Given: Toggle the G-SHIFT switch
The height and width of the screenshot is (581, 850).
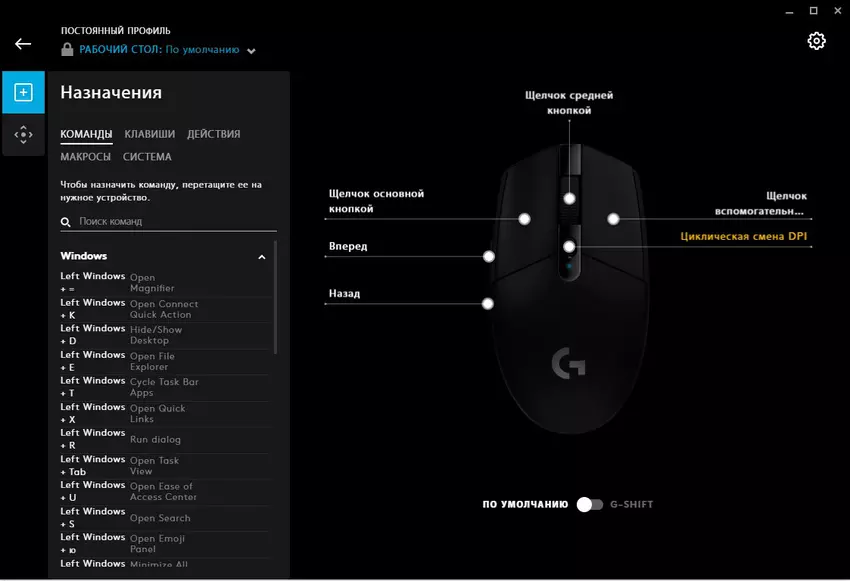Looking at the screenshot, I should [590, 504].
